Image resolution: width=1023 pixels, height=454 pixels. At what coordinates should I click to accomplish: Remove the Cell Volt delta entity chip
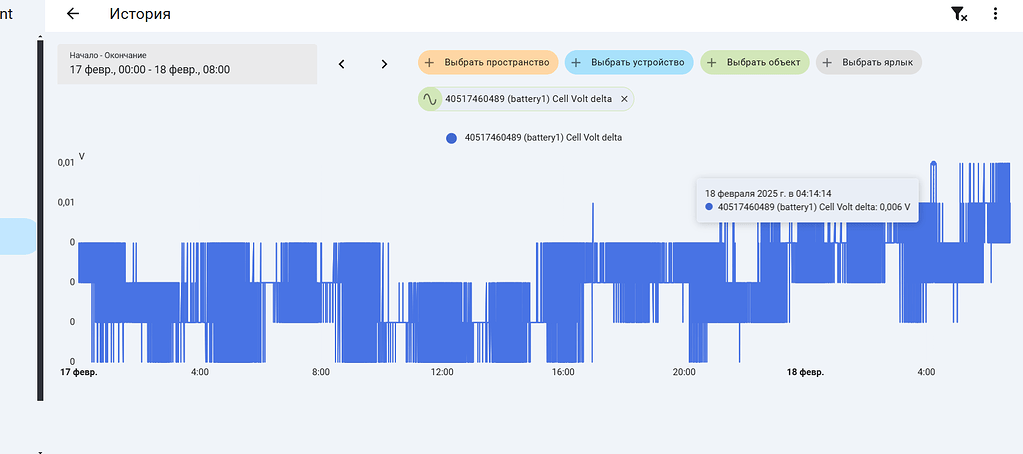pyautogui.click(x=624, y=99)
